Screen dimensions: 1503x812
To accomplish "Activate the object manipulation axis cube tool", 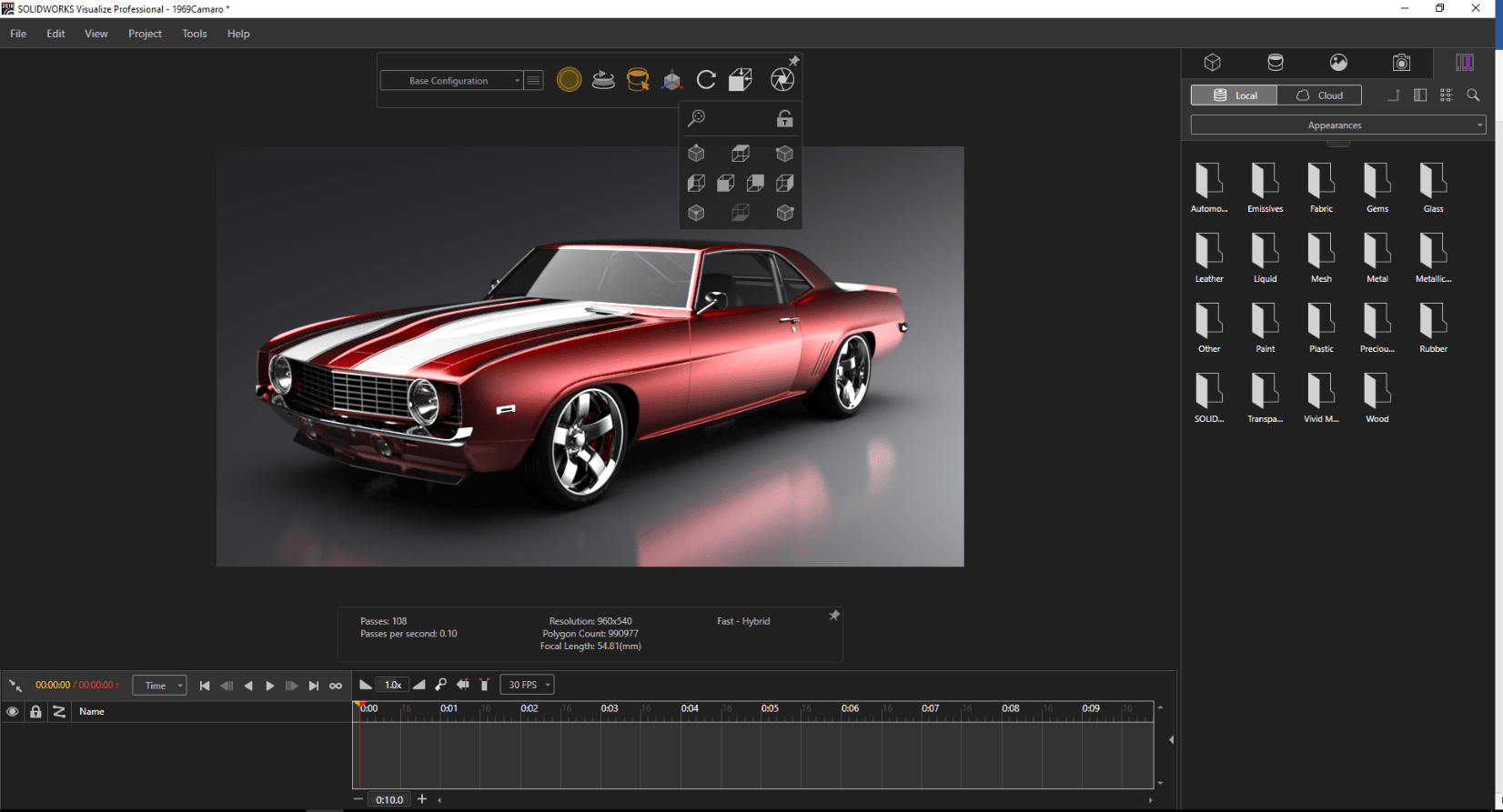I will pos(672,81).
